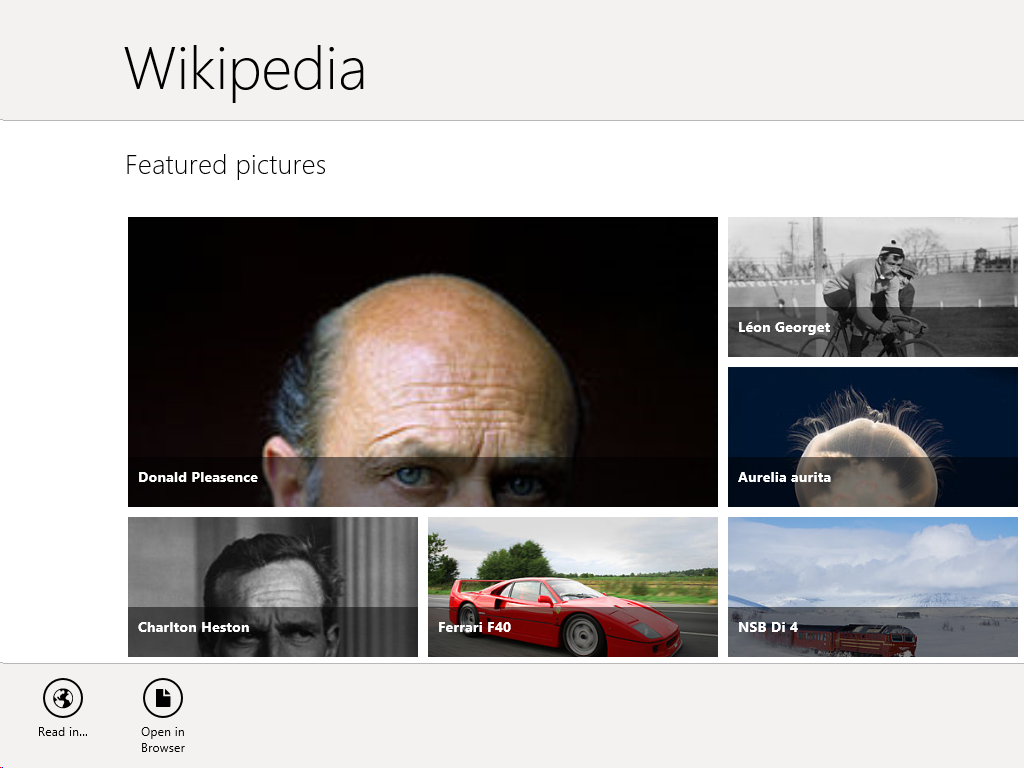Click the Read in... globe icon

pos(63,697)
